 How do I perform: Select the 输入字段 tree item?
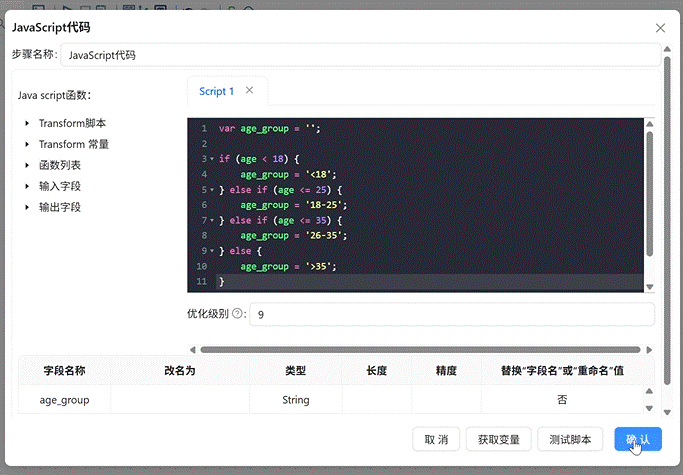pos(60,186)
